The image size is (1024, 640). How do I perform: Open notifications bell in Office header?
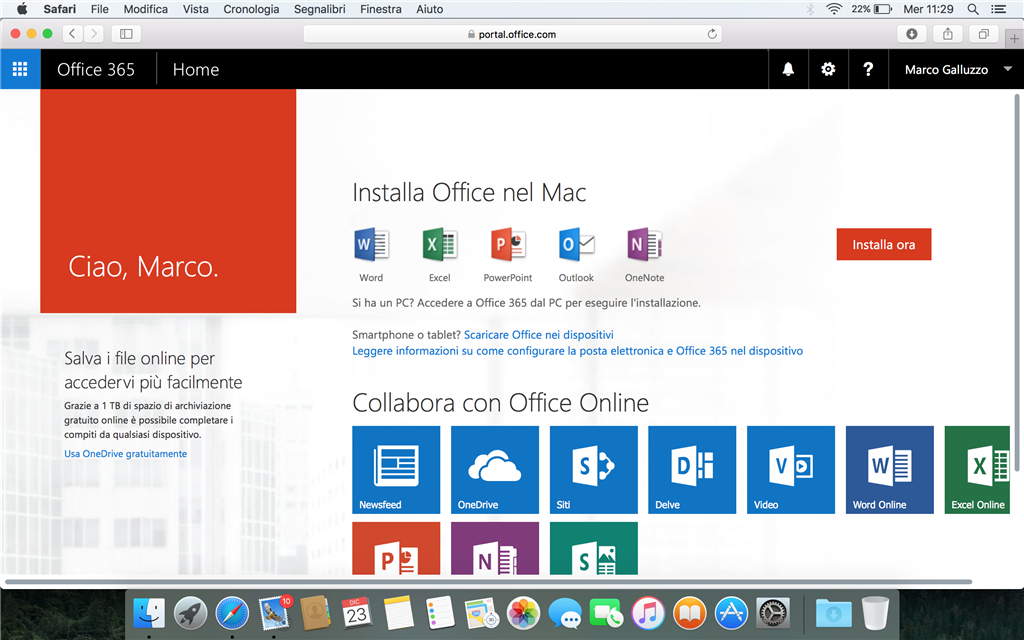point(788,69)
